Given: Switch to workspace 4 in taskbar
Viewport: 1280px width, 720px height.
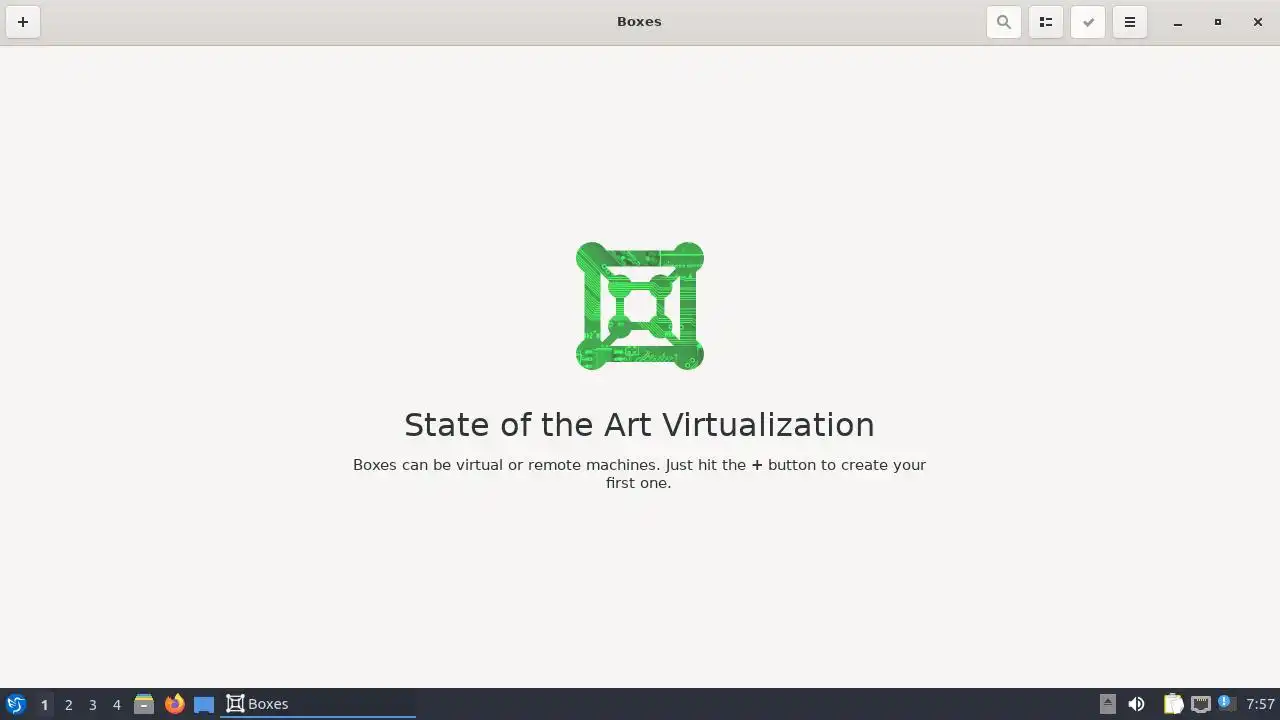Looking at the screenshot, I should click(116, 705).
